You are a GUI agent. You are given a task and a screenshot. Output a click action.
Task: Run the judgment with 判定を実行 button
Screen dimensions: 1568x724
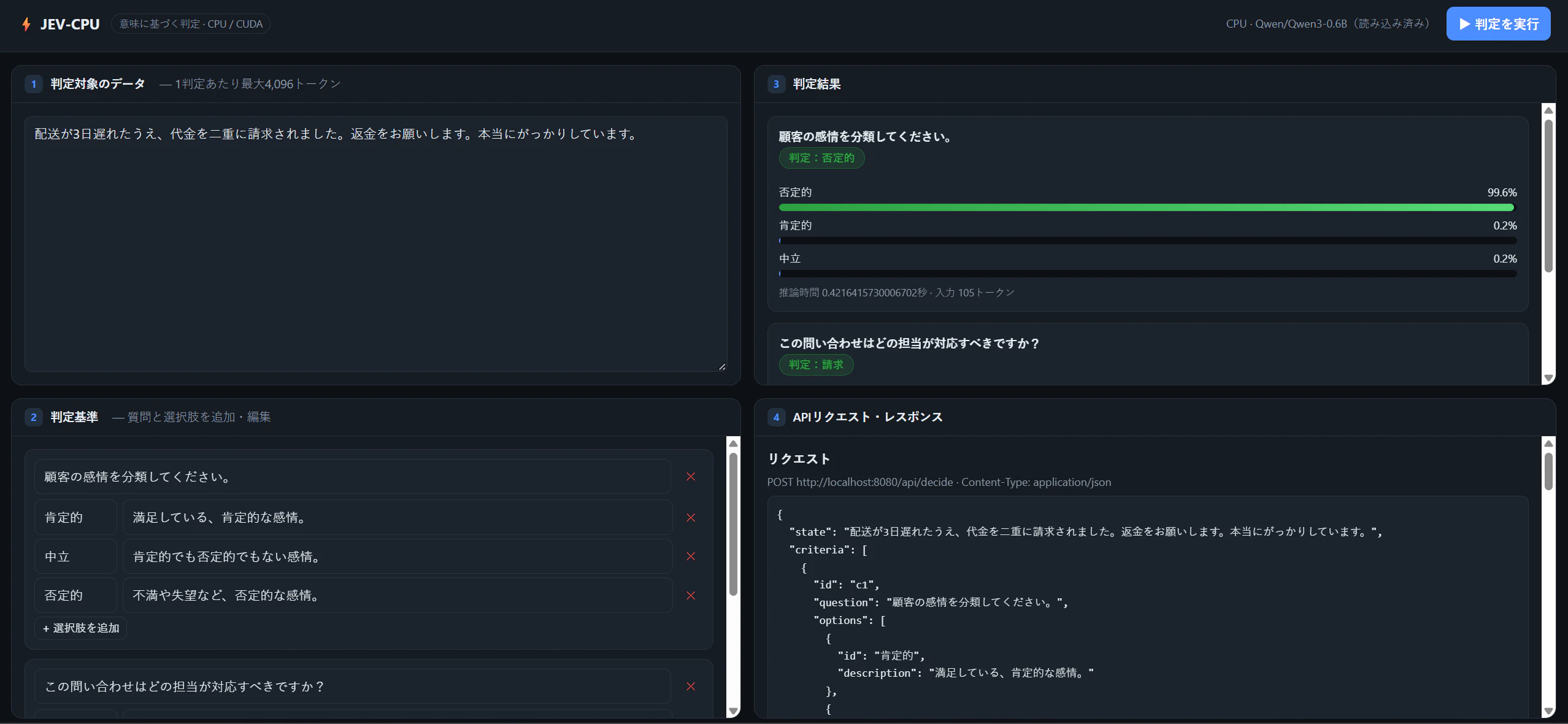[1498, 24]
